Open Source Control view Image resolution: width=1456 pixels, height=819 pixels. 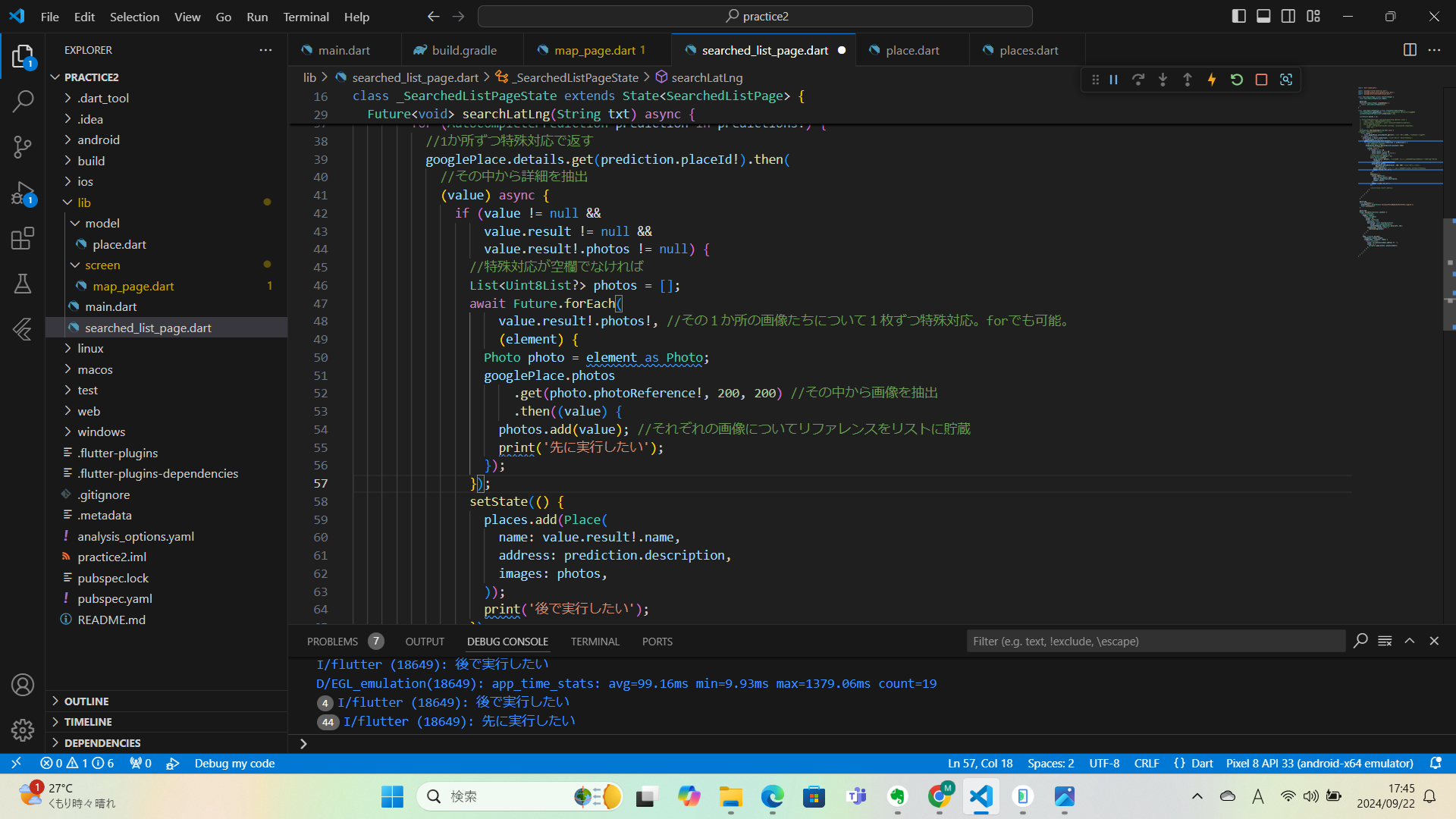(x=23, y=146)
